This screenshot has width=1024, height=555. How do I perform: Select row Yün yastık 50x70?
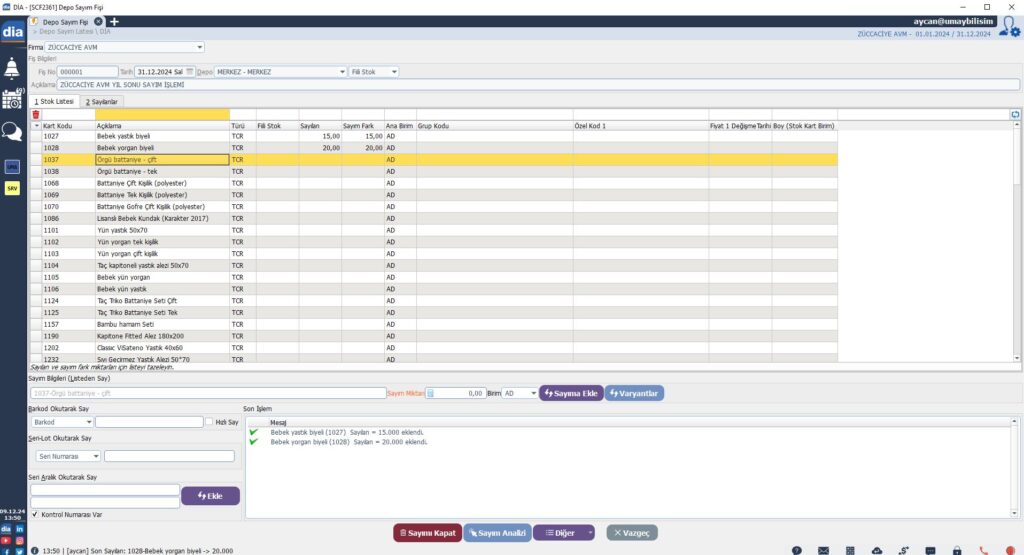[x=434, y=230]
